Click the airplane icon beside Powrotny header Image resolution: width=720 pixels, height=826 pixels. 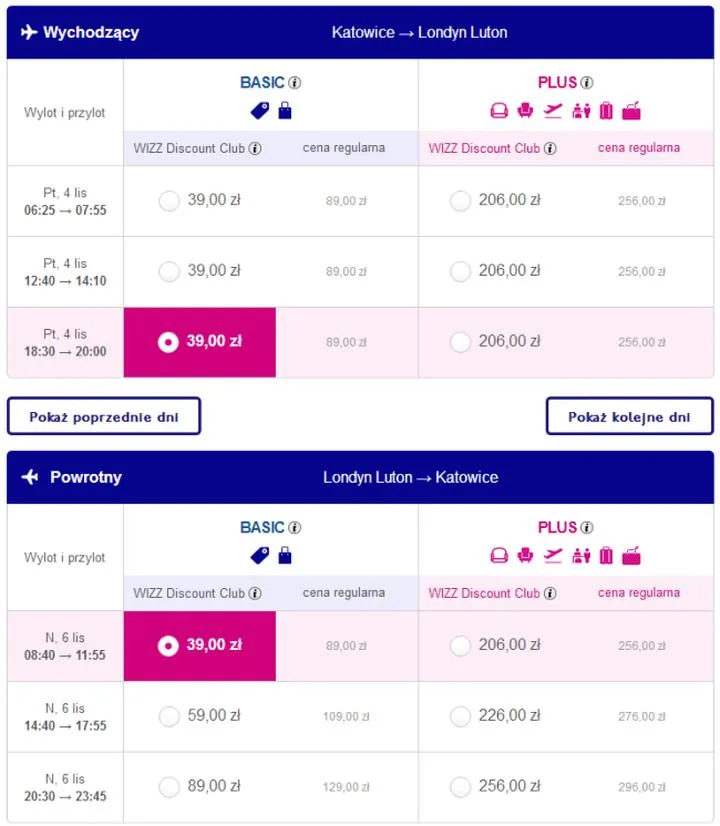pyautogui.click(x=30, y=478)
